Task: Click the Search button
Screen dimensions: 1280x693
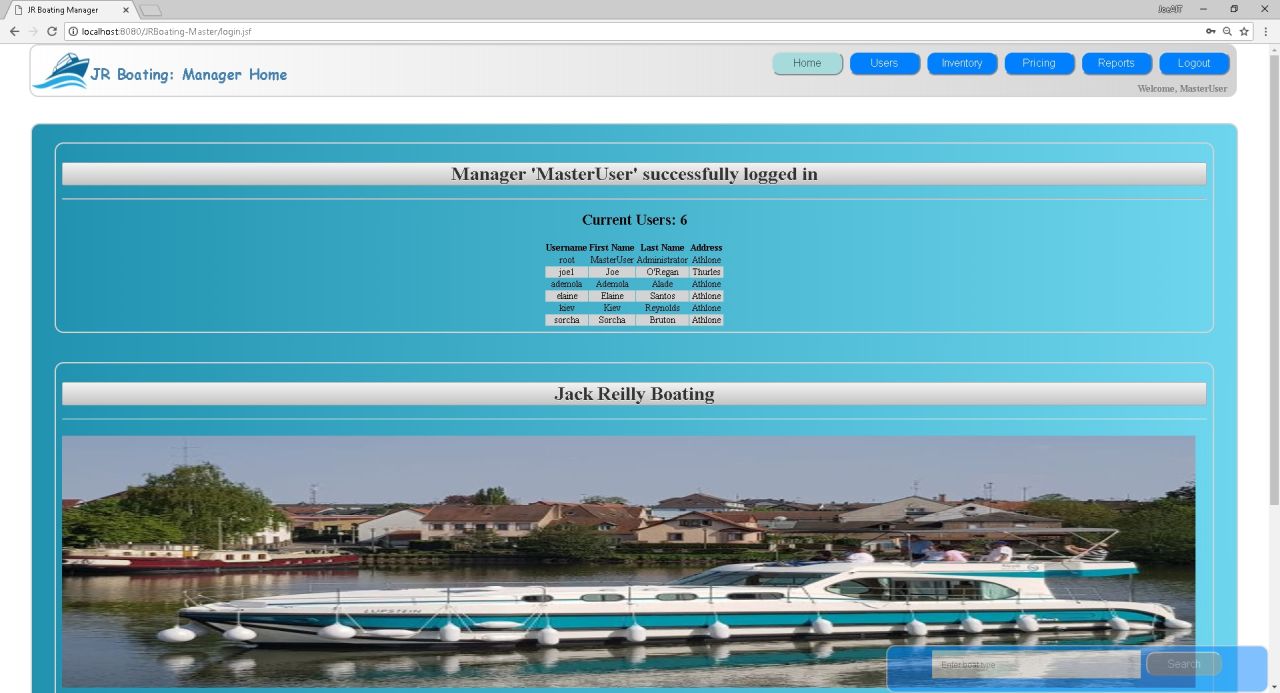Action: pos(1184,664)
